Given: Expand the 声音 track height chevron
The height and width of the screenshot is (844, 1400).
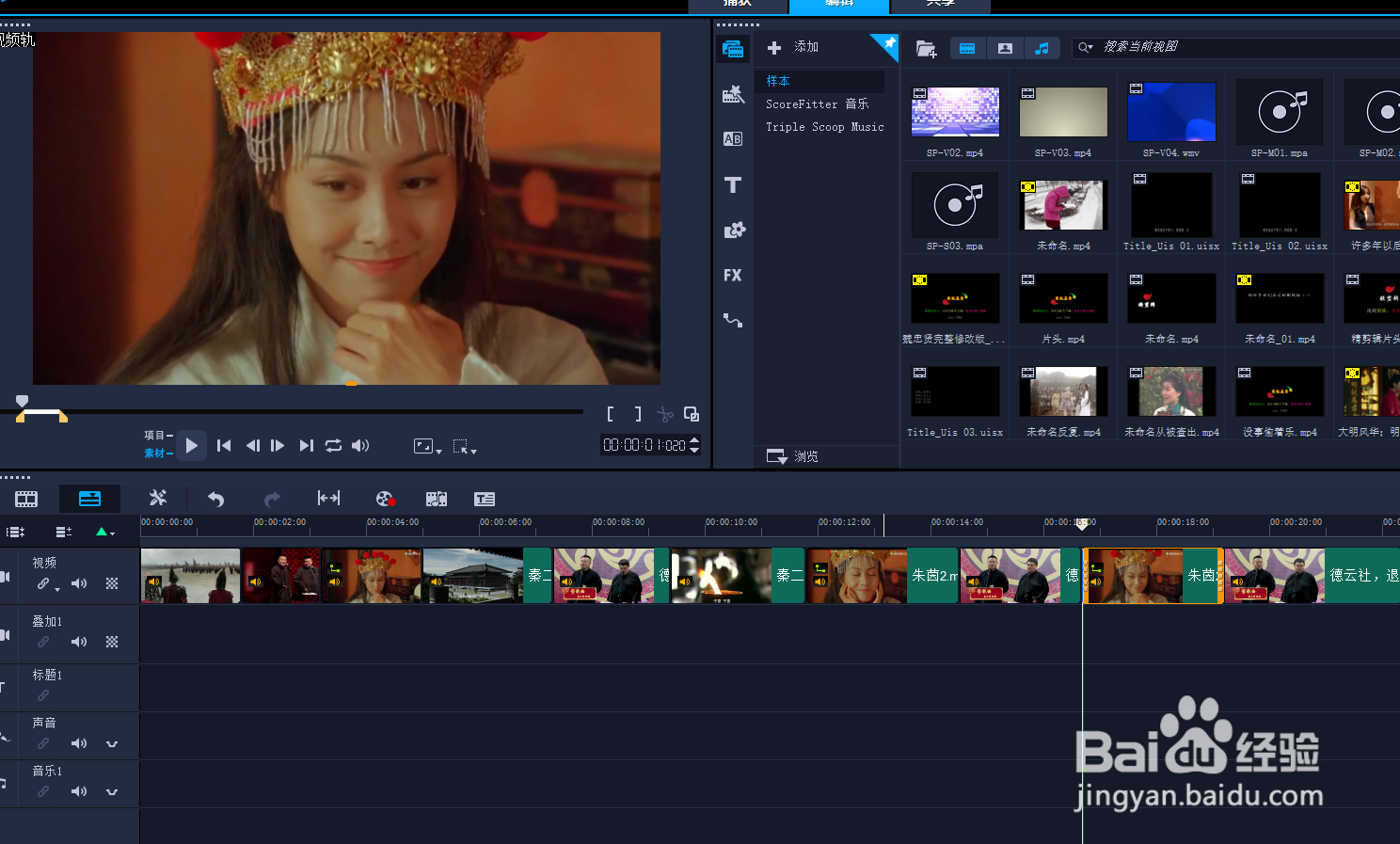Looking at the screenshot, I should pyautogui.click(x=112, y=743).
